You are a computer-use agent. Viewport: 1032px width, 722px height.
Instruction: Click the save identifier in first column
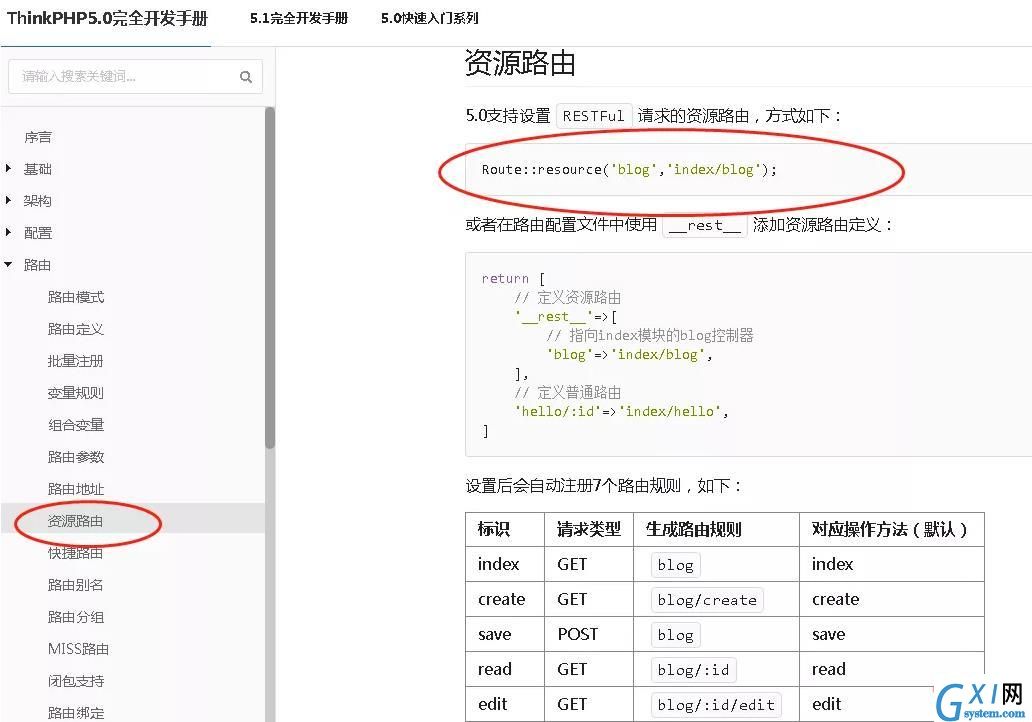[x=494, y=634]
